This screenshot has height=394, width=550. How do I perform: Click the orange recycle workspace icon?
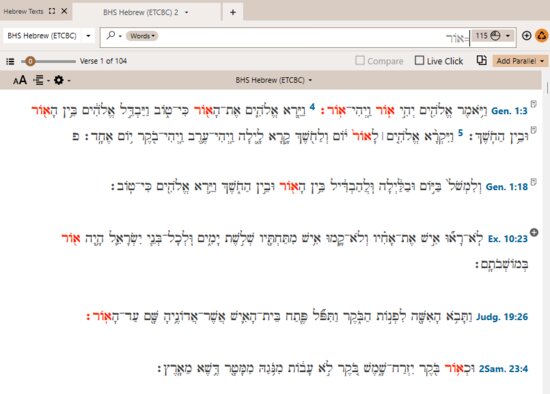point(542,36)
